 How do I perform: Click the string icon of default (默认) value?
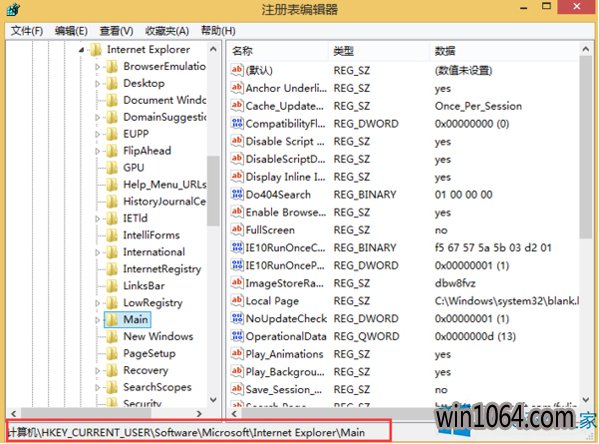pos(237,70)
